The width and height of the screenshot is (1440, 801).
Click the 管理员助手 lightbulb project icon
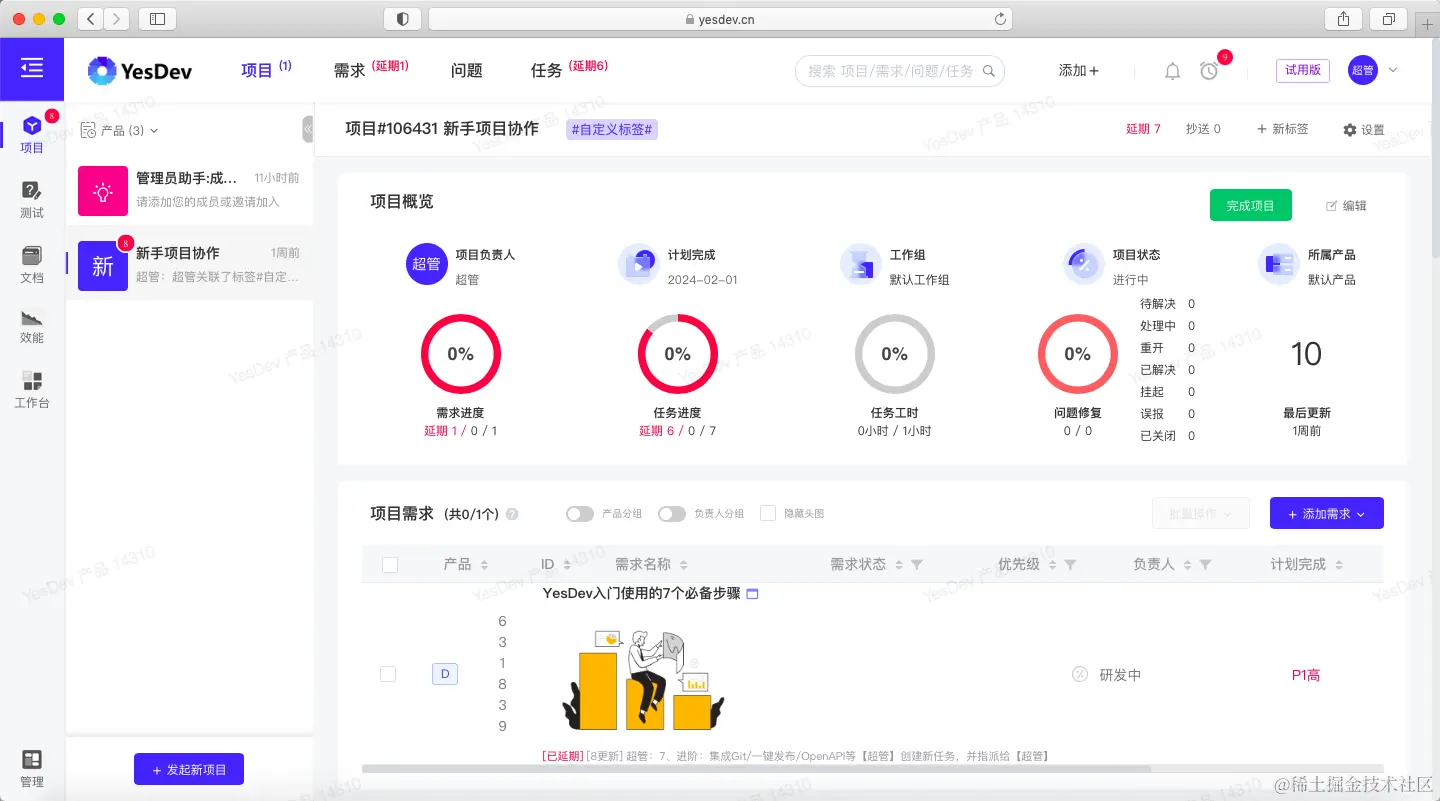coord(103,191)
